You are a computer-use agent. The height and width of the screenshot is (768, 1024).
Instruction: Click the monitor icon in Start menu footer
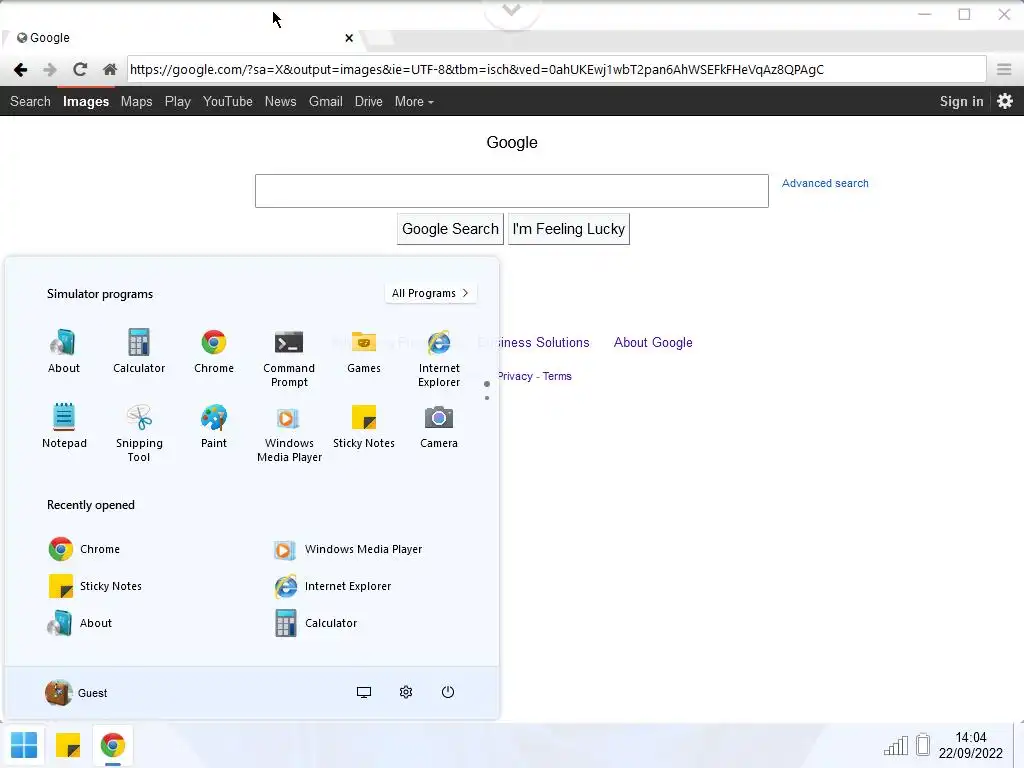pyautogui.click(x=364, y=692)
